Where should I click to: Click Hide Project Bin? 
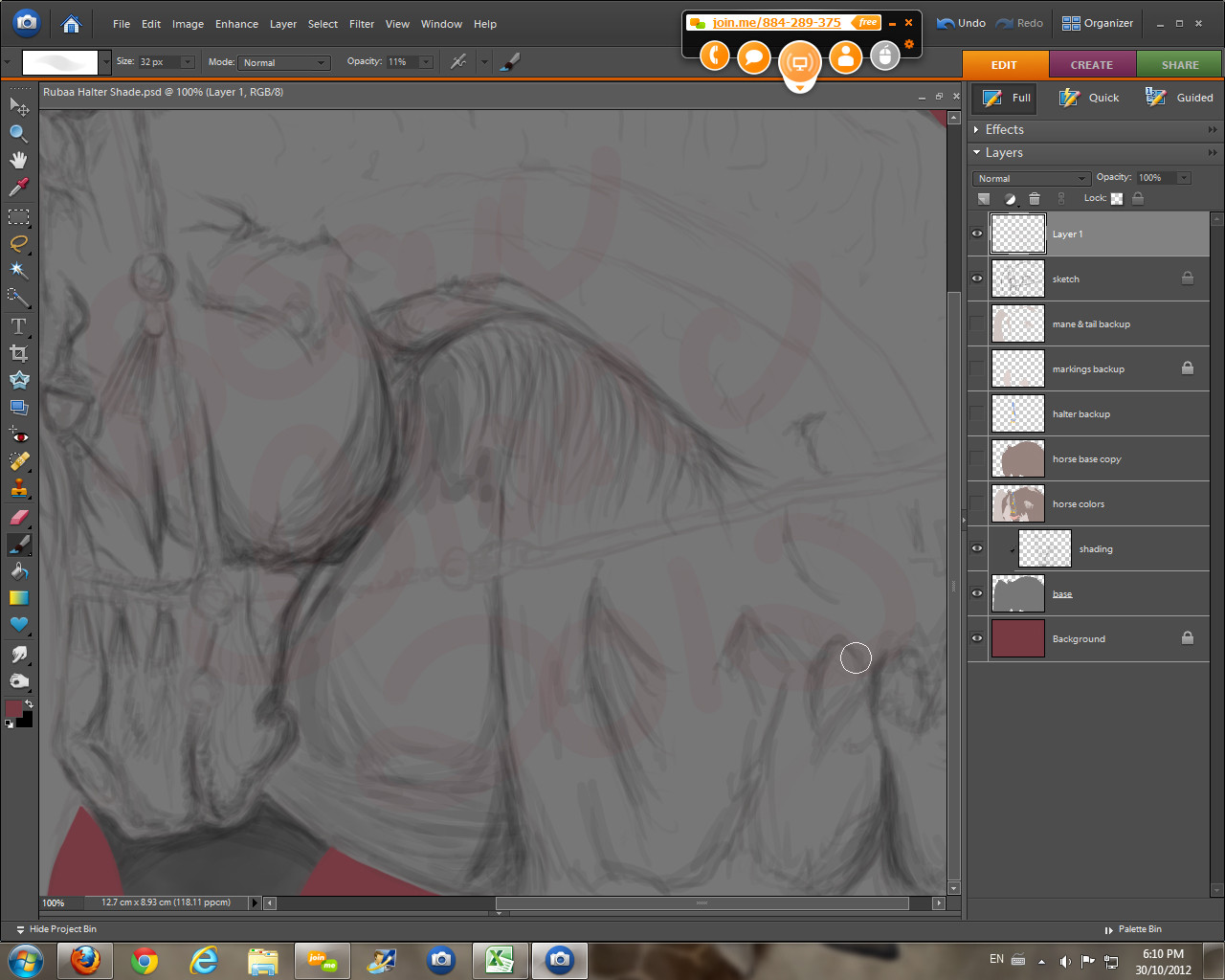tap(56, 929)
